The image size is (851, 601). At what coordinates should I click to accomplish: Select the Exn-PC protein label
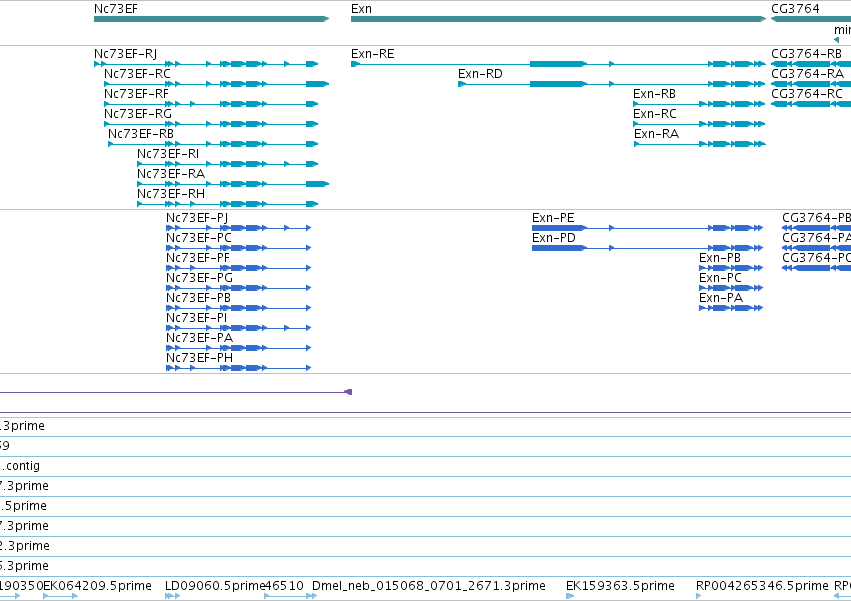coord(720,278)
